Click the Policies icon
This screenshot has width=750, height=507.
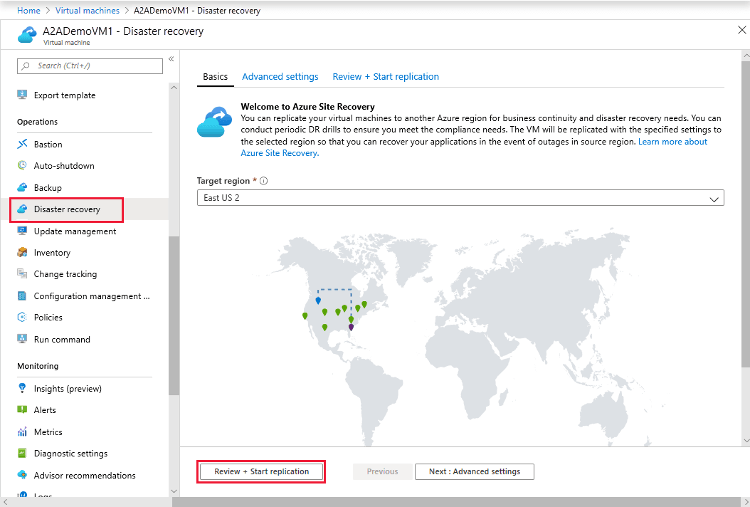tap(23, 317)
